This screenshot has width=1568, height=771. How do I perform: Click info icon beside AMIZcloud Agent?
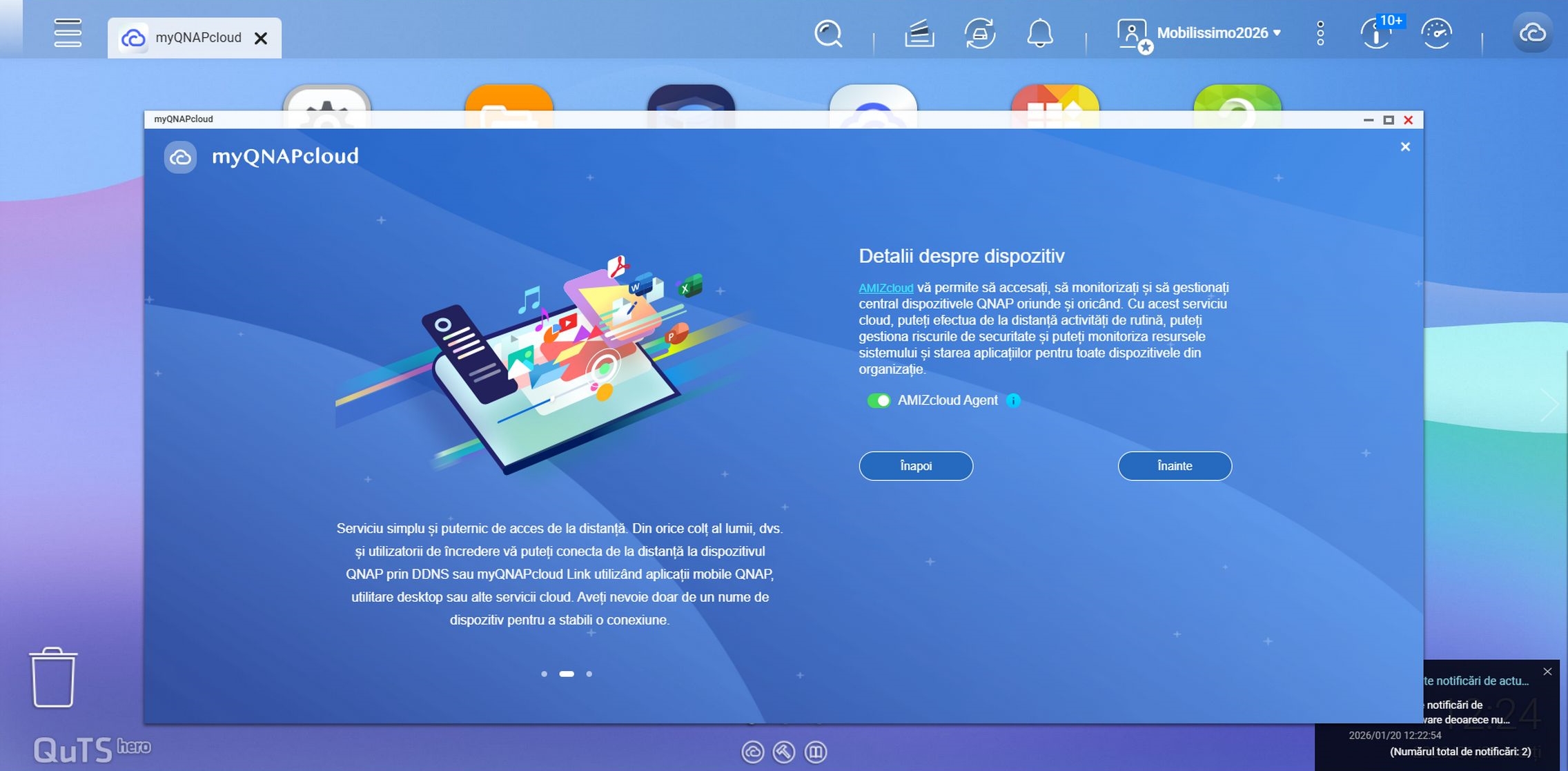click(1013, 400)
